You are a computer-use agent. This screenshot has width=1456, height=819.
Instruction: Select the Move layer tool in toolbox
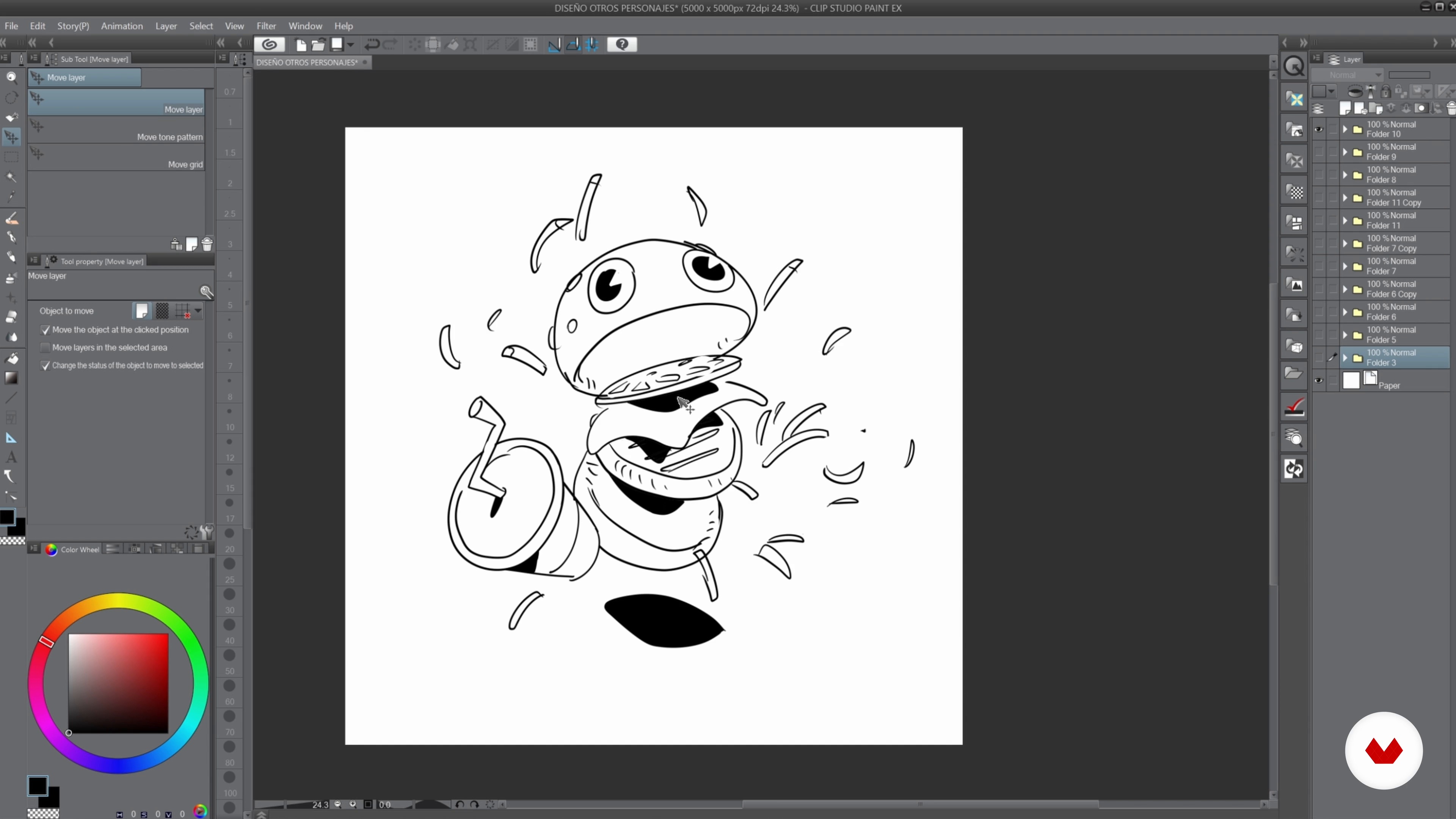click(x=11, y=136)
